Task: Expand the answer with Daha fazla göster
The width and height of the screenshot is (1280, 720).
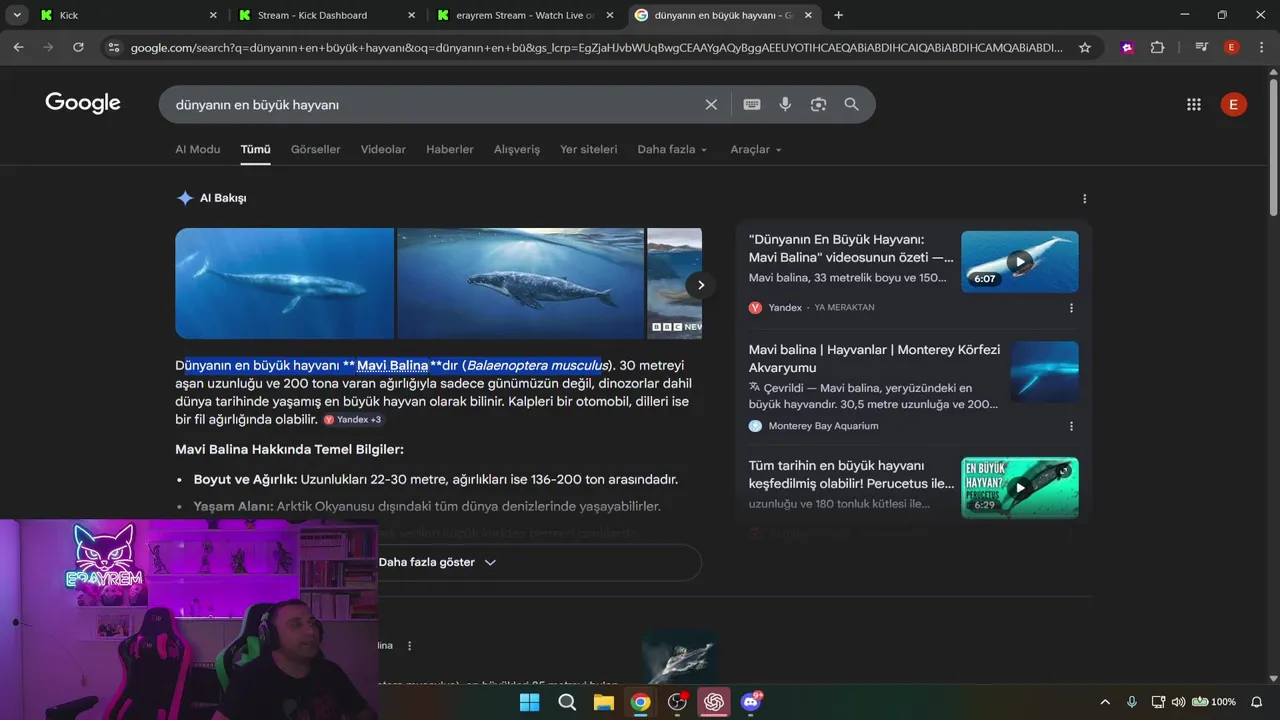Action: pos(437,562)
